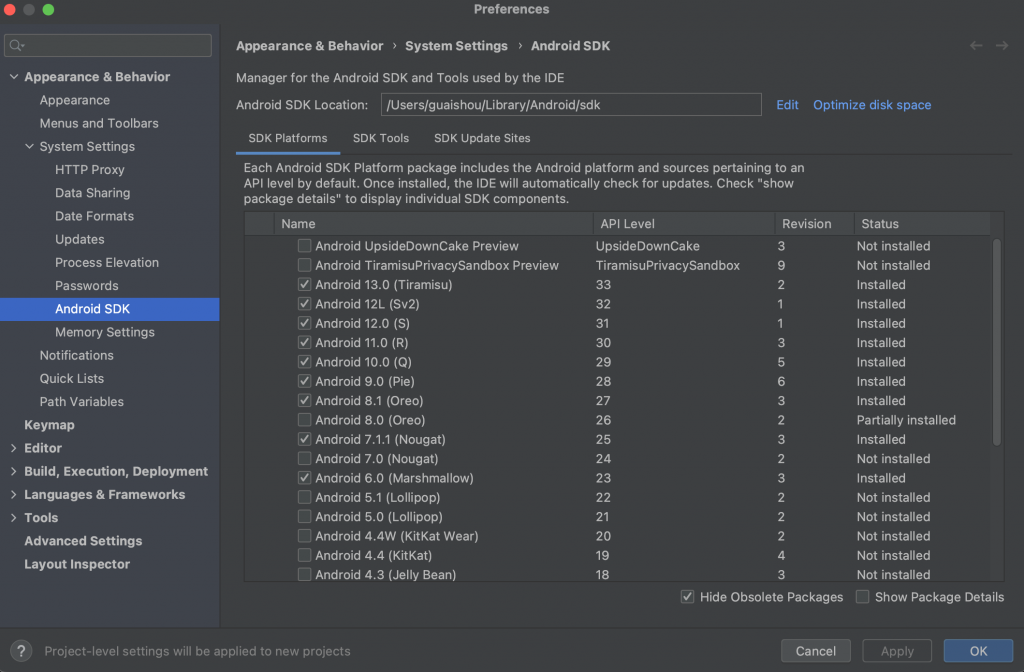Image resolution: width=1024 pixels, height=672 pixels.
Task: Open Keymap settings
Action: [49, 424]
